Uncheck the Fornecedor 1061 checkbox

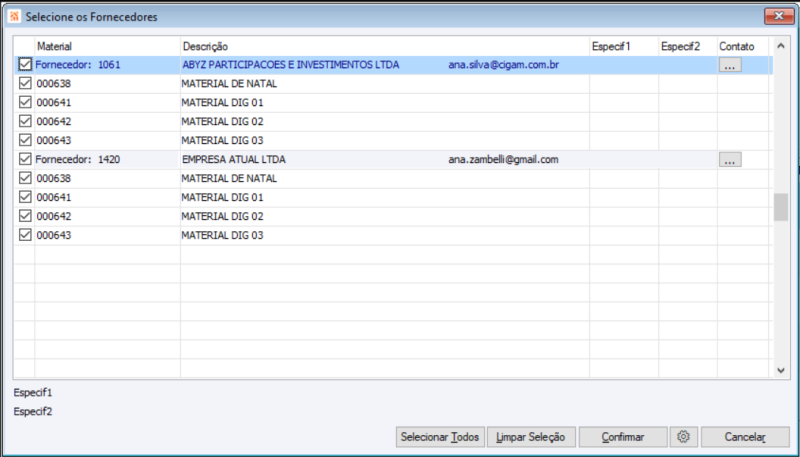coord(25,64)
